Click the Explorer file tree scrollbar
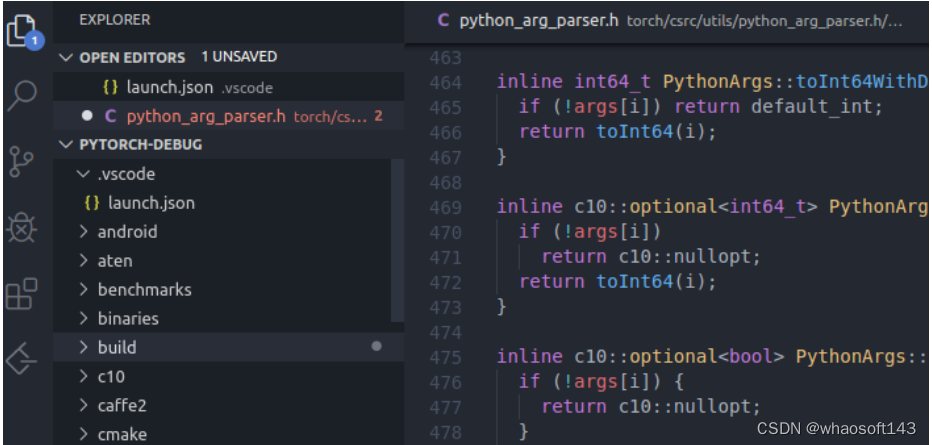The width and height of the screenshot is (932, 445). click(x=398, y=239)
